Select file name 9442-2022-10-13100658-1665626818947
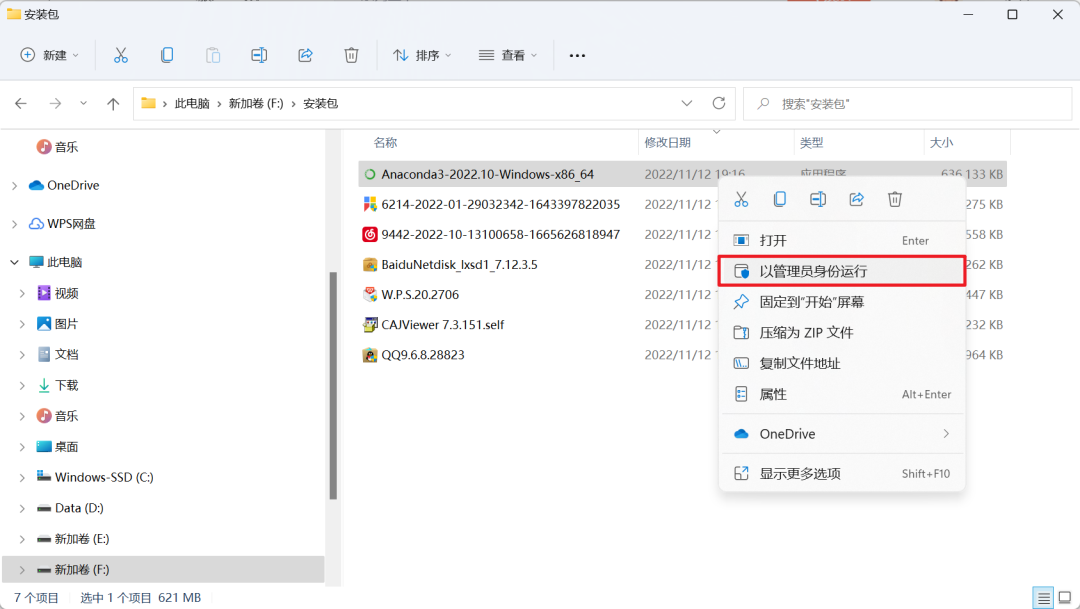The height and width of the screenshot is (609, 1080). point(501,234)
